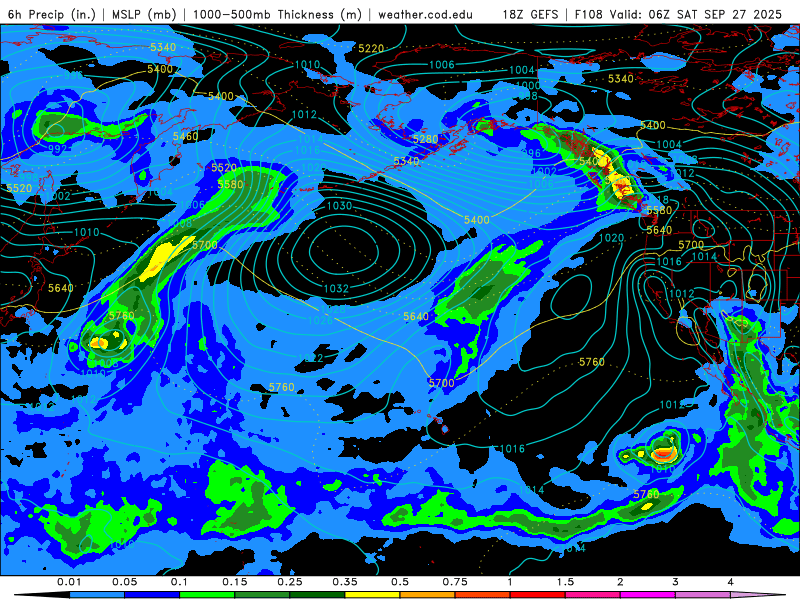Click the light purple 3 inch legend swatch

(703, 595)
